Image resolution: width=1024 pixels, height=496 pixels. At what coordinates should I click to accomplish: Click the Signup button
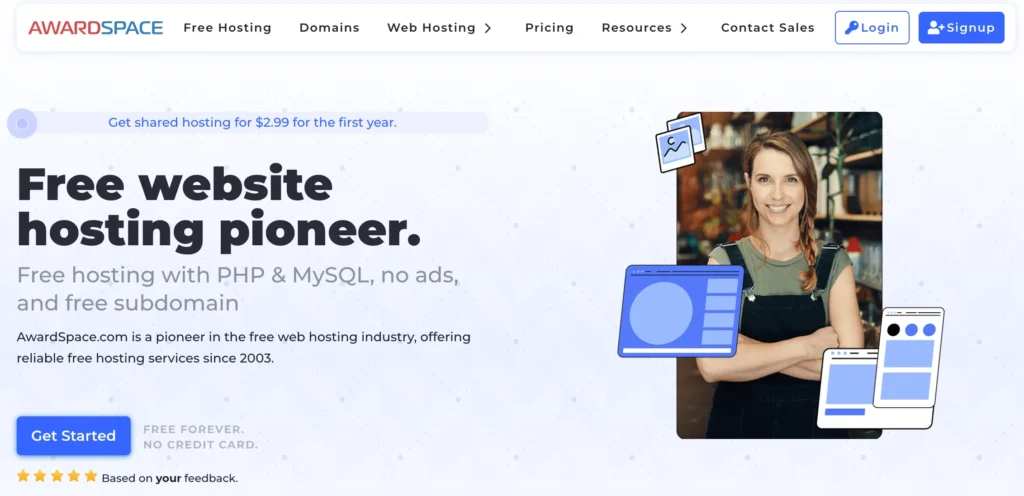[961, 27]
